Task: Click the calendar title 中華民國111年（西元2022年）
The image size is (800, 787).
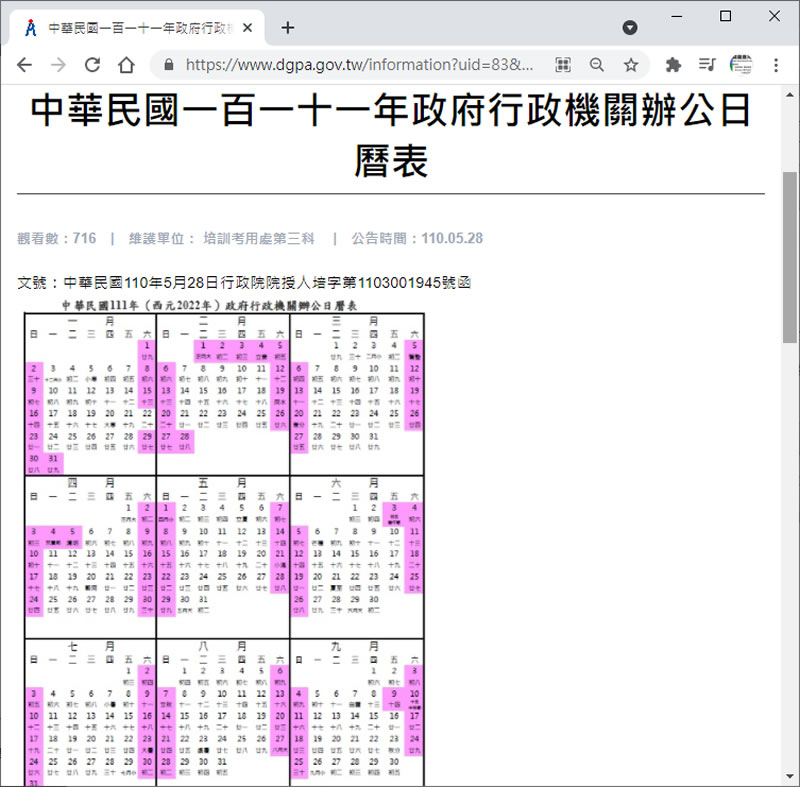Action: [209, 306]
